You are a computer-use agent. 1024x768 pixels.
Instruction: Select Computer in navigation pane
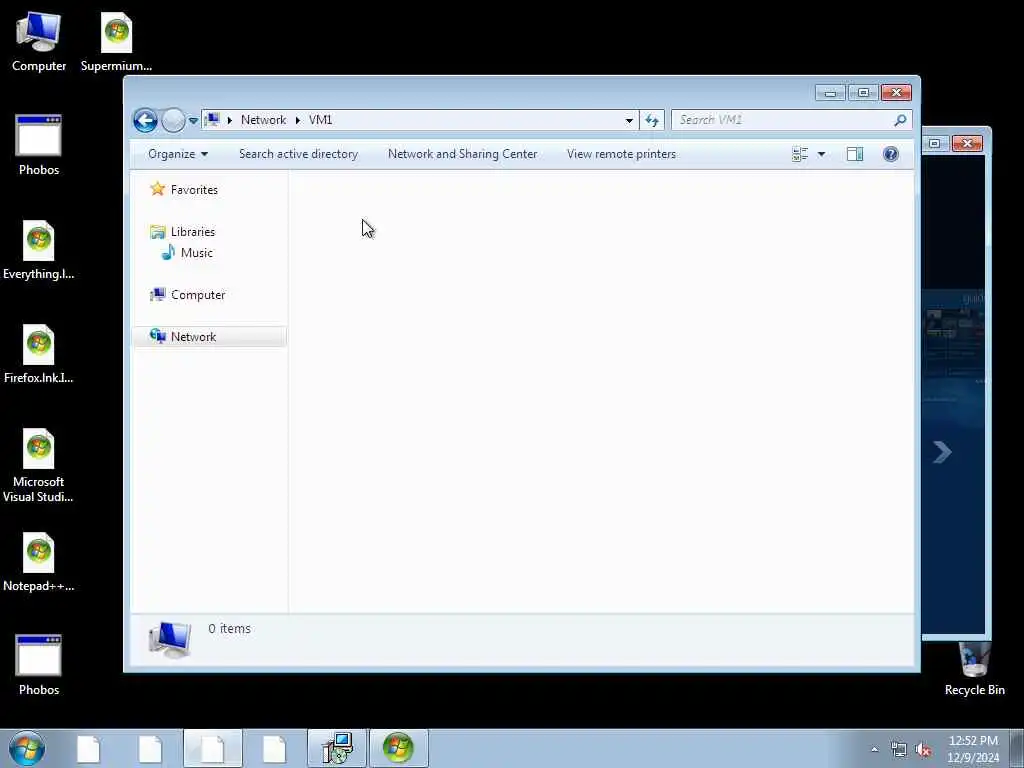pos(198,295)
